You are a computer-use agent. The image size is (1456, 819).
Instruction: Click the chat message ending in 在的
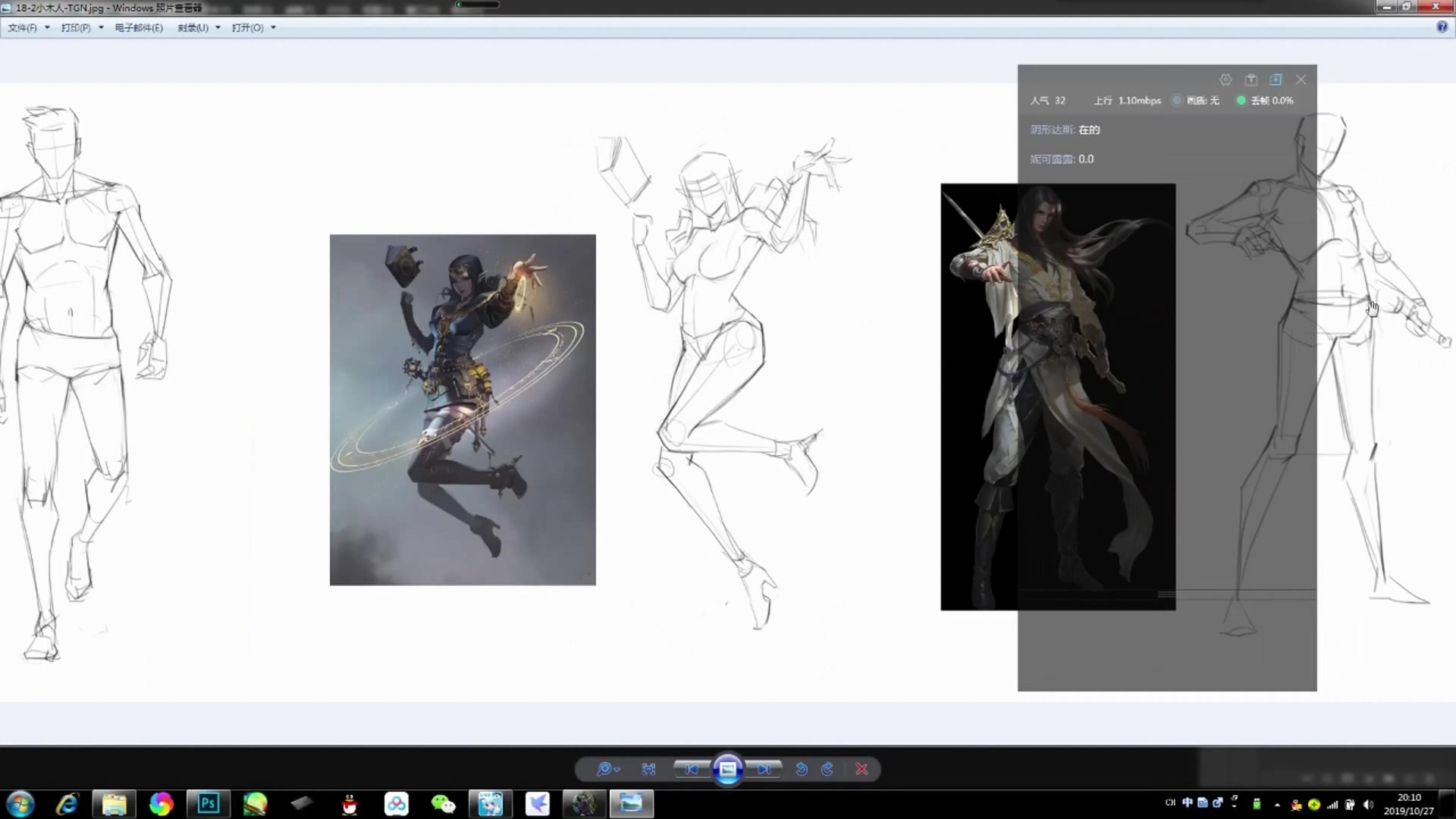click(1065, 130)
